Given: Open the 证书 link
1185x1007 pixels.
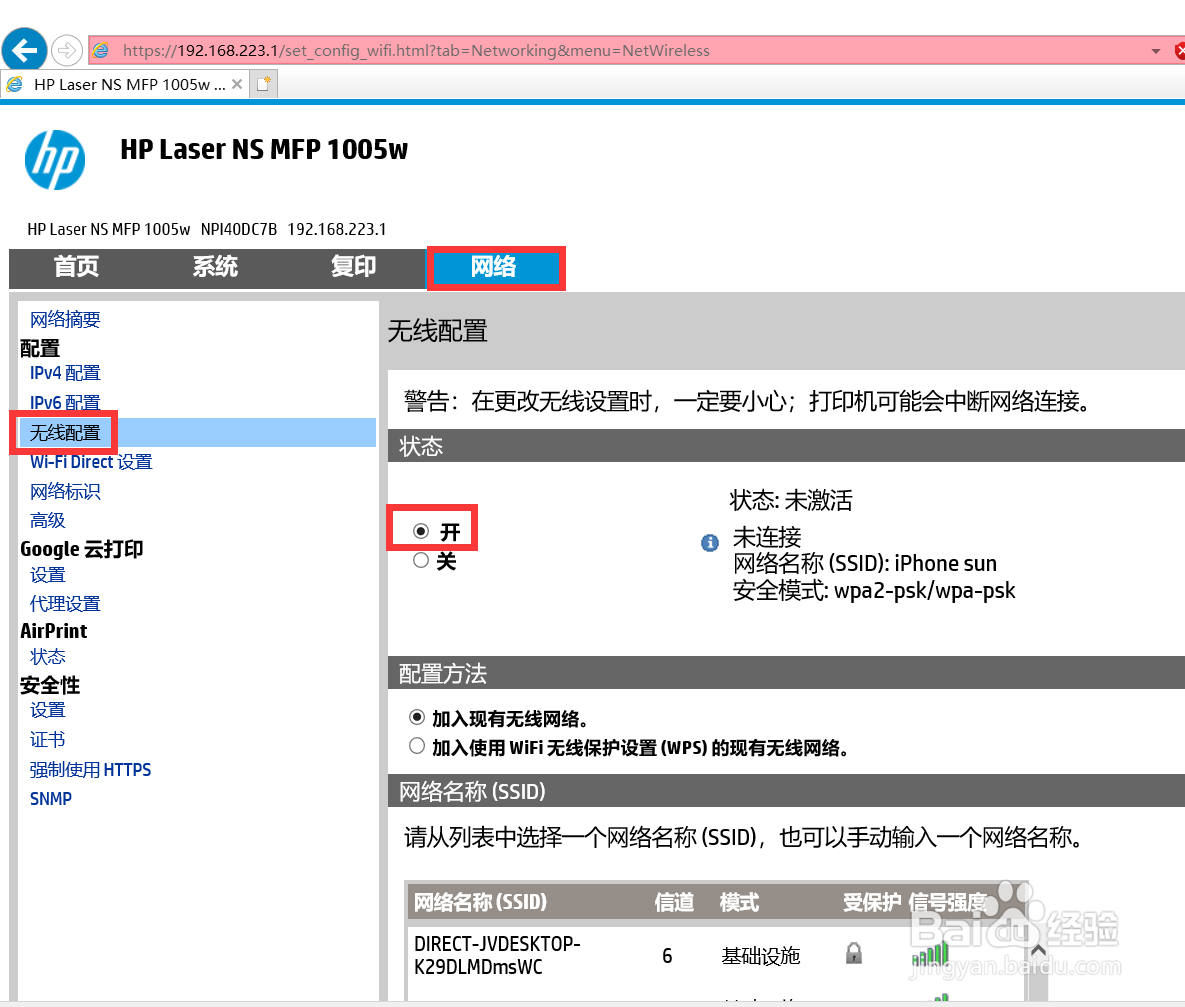Looking at the screenshot, I should pos(48,739).
